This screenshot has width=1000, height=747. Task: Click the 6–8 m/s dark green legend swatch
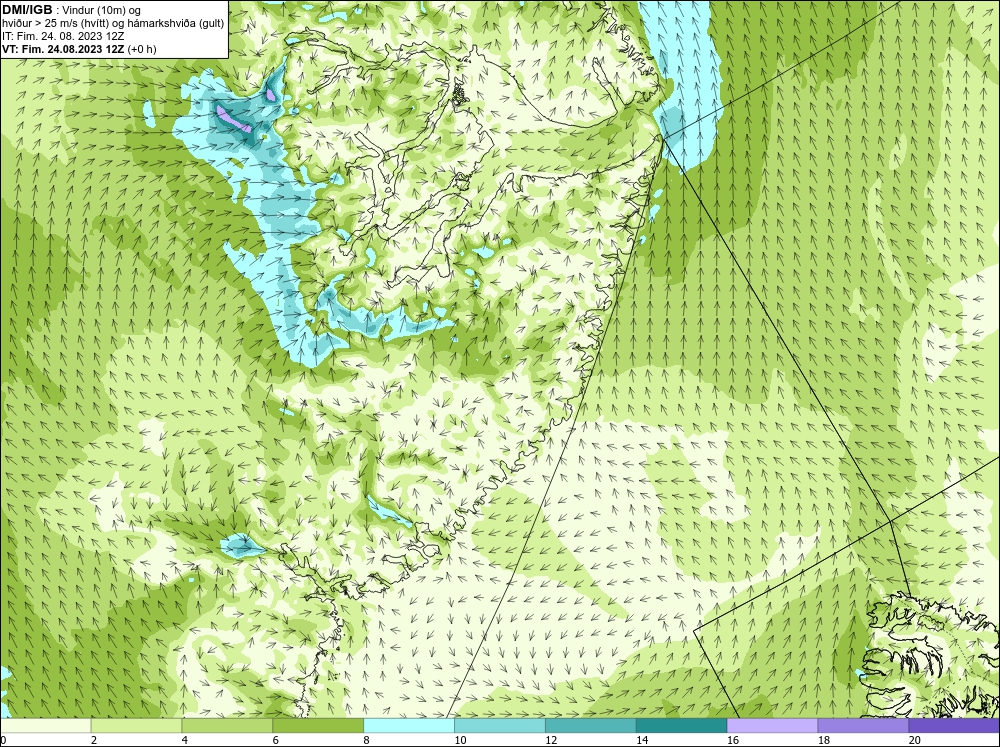(x=318, y=725)
